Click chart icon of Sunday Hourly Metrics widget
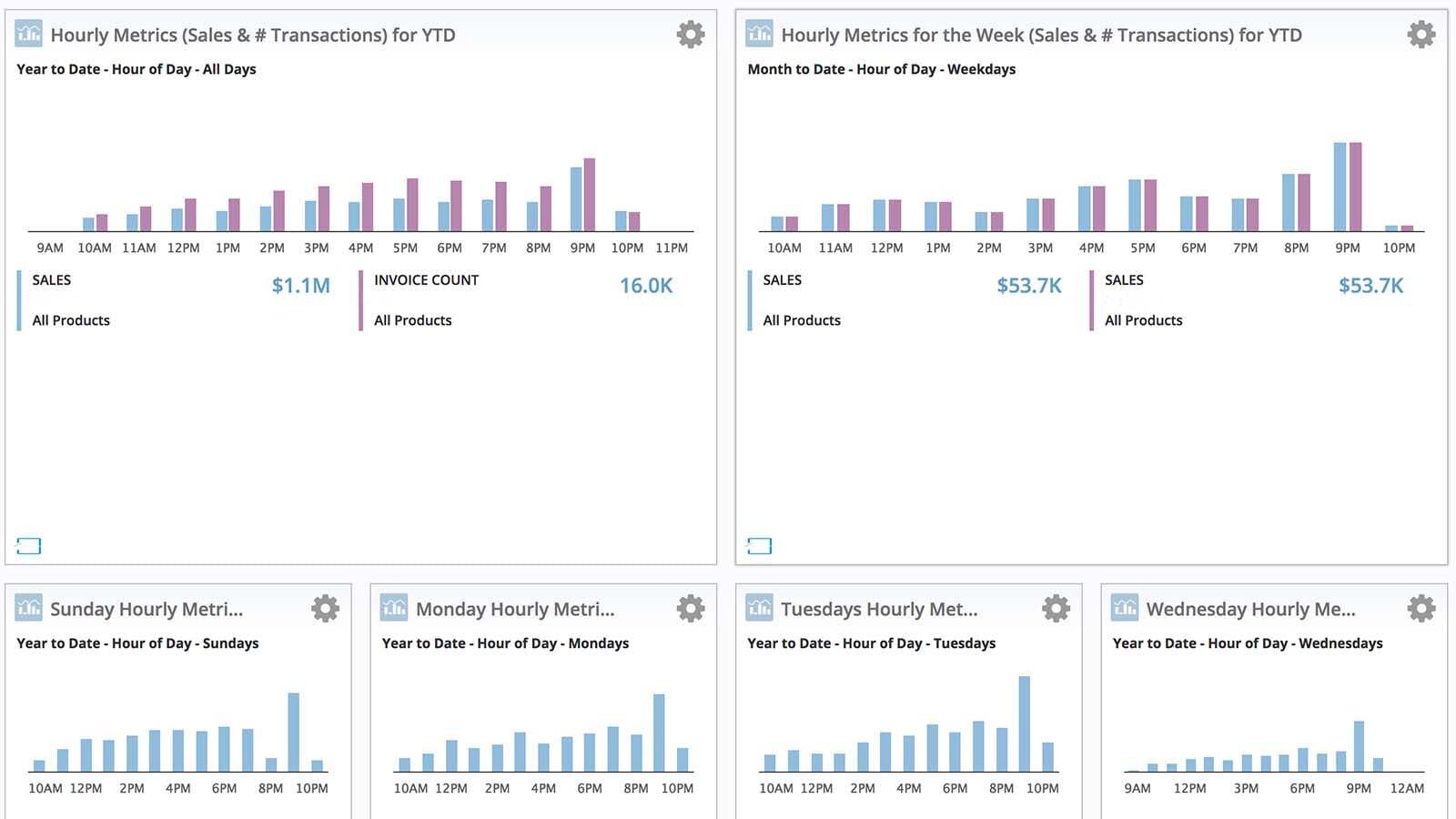 (x=29, y=608)
